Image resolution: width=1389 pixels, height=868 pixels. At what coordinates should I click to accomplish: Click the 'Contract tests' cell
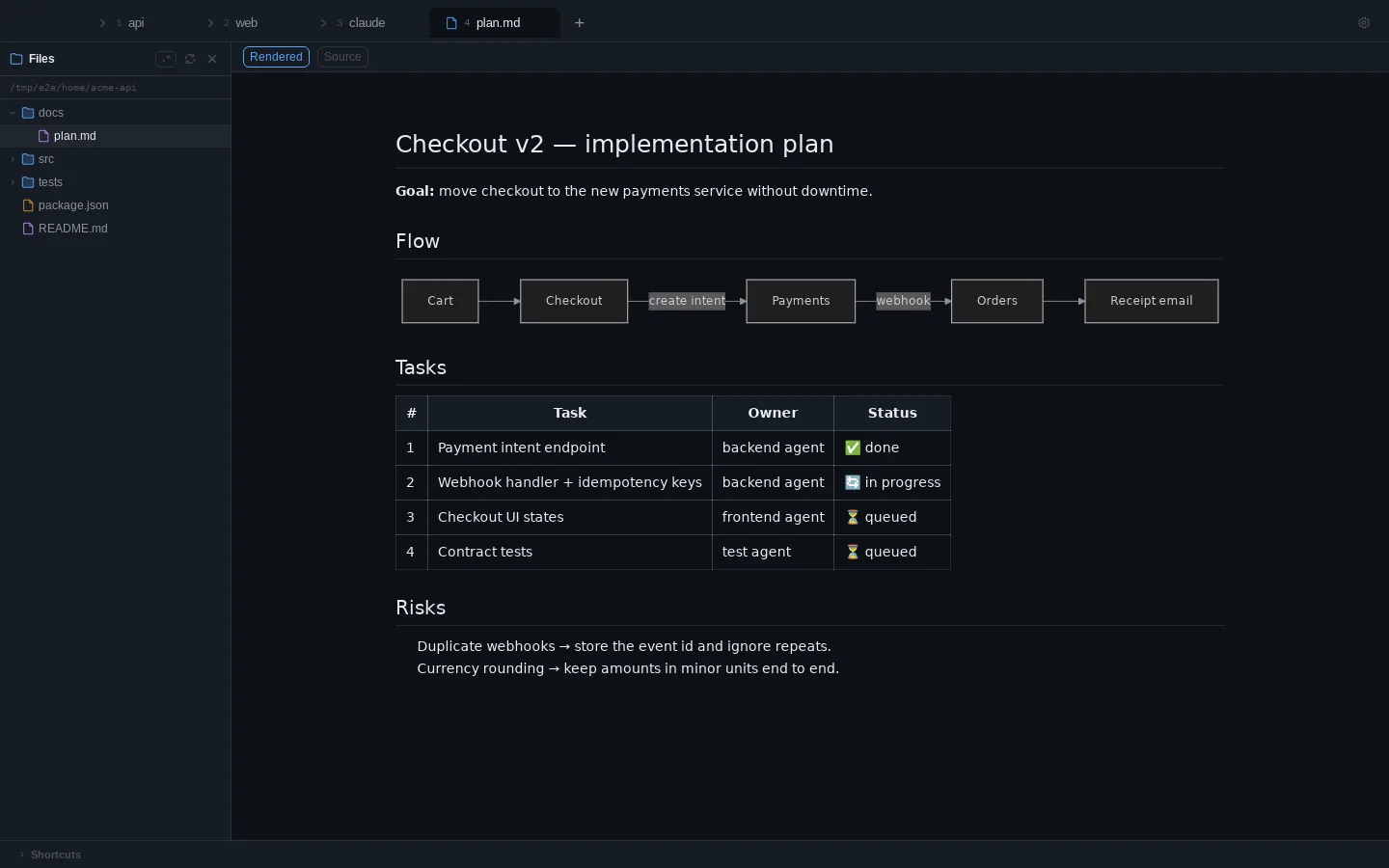click(x=570, y=552)
